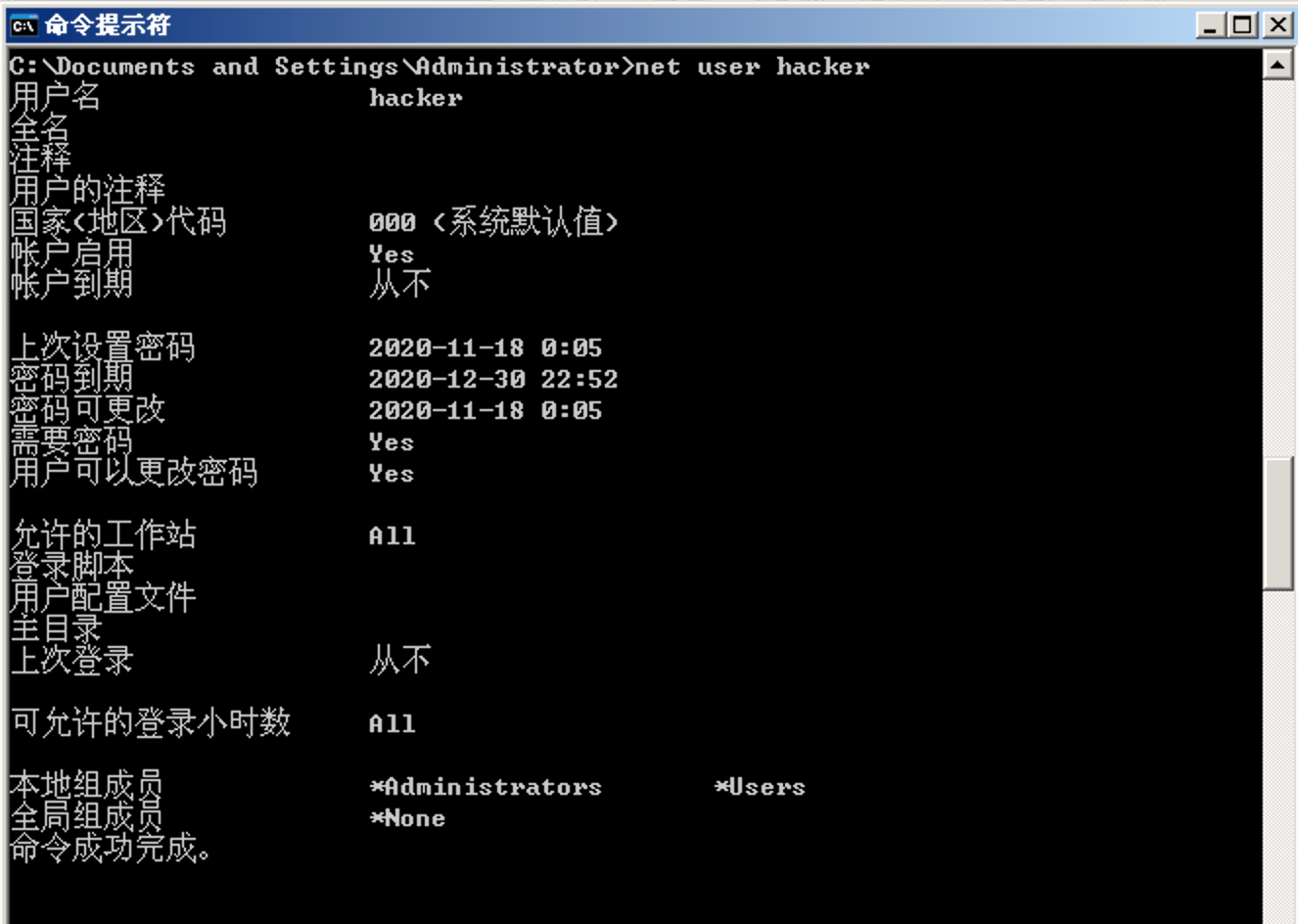Click the Yes value beside 用户可以更改密码
This screenshot has width=1298, height=924.
[x=392, y=474]
